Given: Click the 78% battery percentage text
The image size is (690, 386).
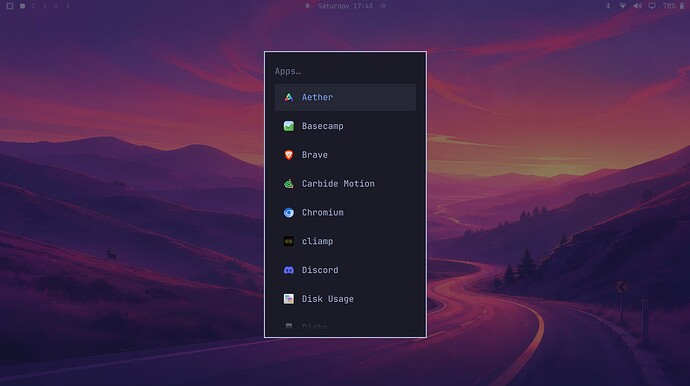Looking at the screenshot, I should [669, 6].
